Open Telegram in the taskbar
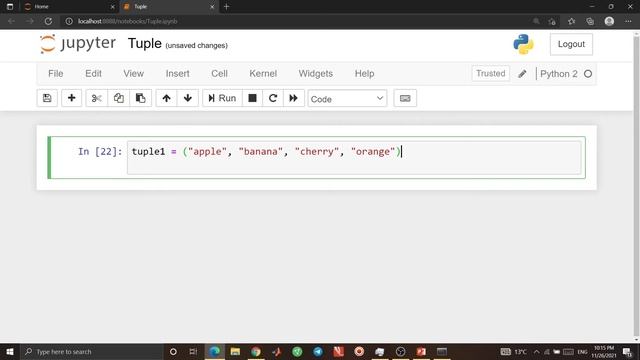The image size is (640, 360). tap(318, 351)
